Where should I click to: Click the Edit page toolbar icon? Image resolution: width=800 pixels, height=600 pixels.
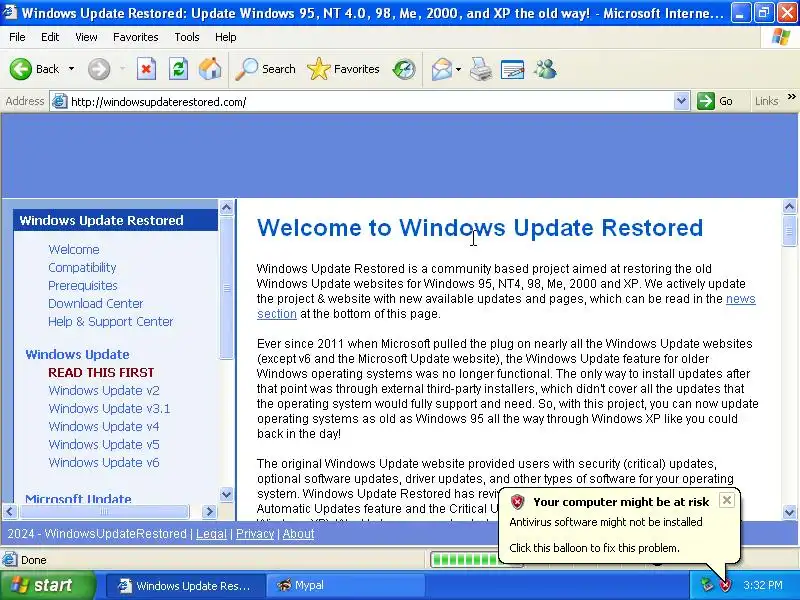coord(513,69)
